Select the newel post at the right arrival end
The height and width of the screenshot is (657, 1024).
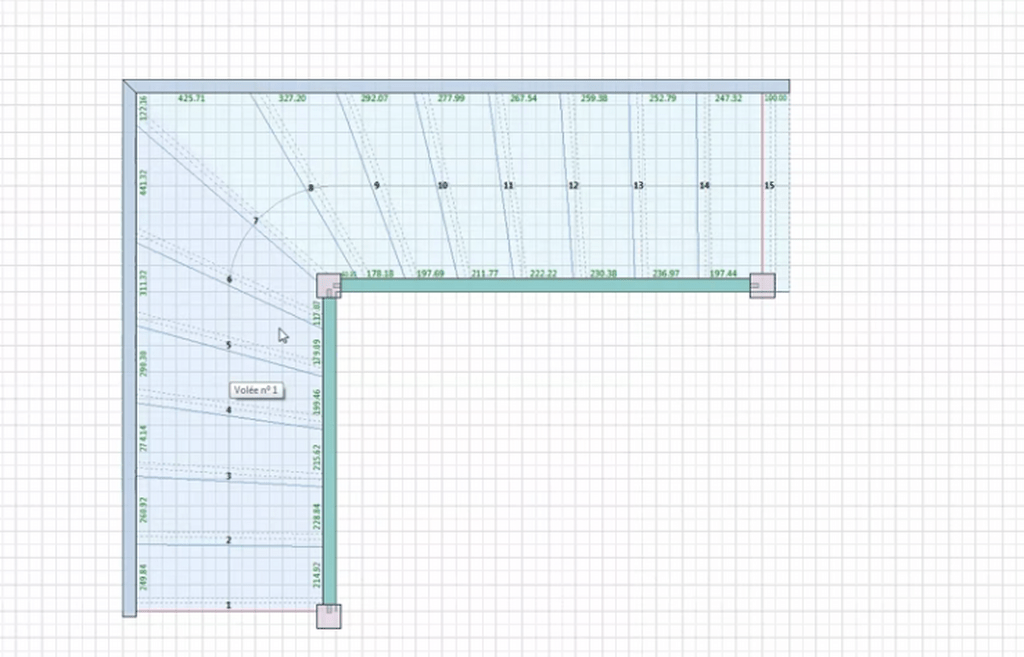(762, 285)
